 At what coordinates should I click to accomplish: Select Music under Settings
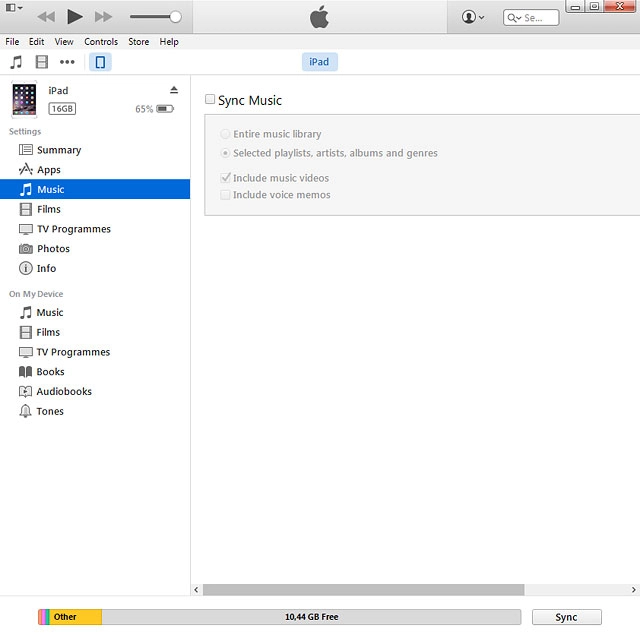pyautogui.click(x=95, y=189)
